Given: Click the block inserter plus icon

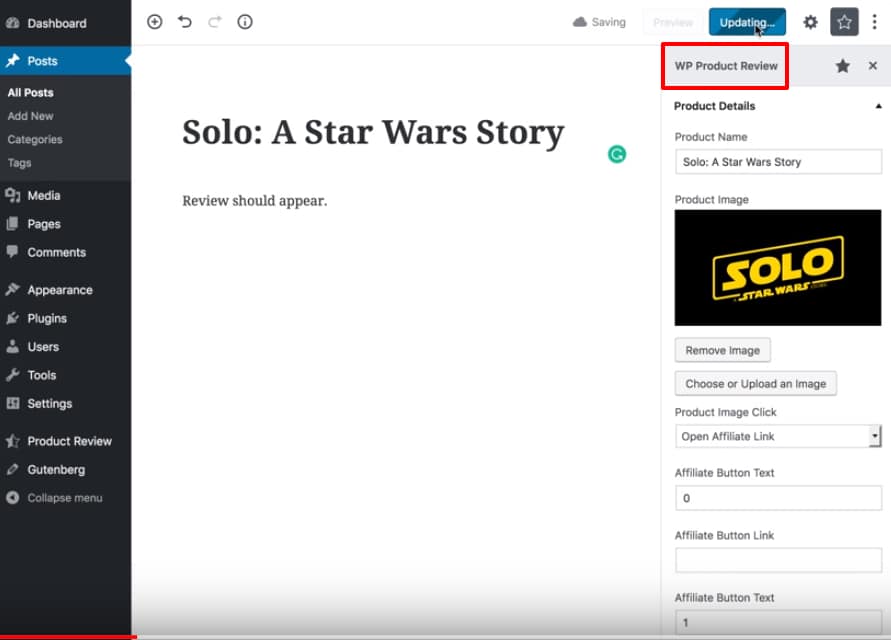Looking at the screenshot, I should (x=154, y=21).
